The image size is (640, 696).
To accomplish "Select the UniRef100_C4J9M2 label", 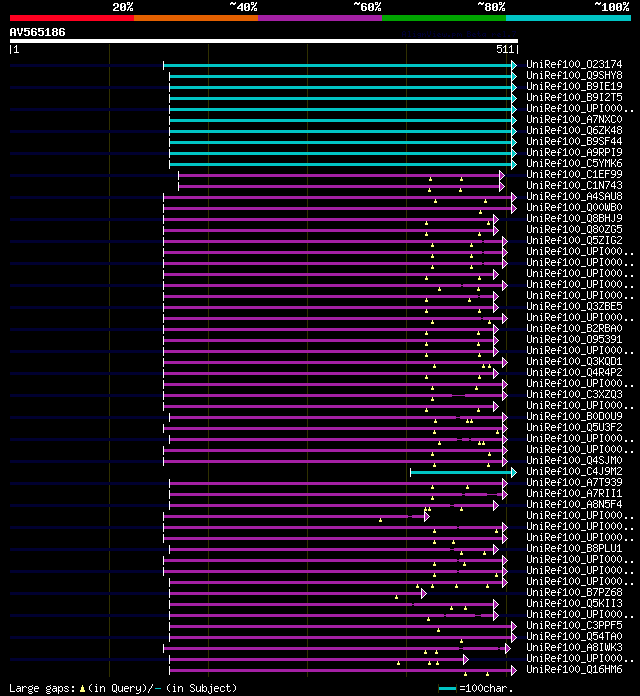I will tap(574, 471).
